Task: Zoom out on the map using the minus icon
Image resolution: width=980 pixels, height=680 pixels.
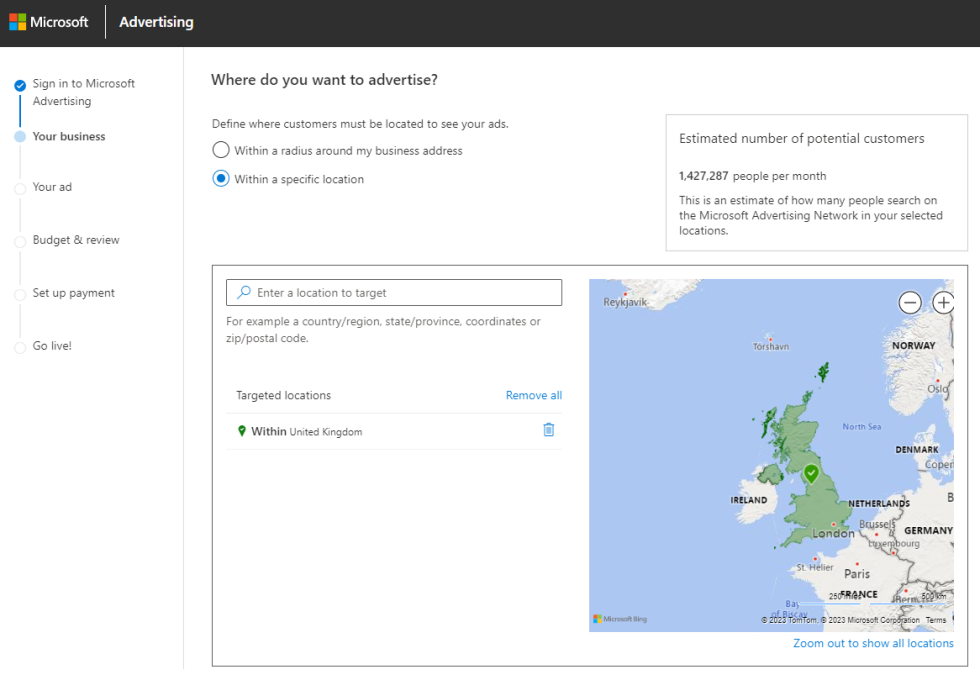Action: coord(910,302)
